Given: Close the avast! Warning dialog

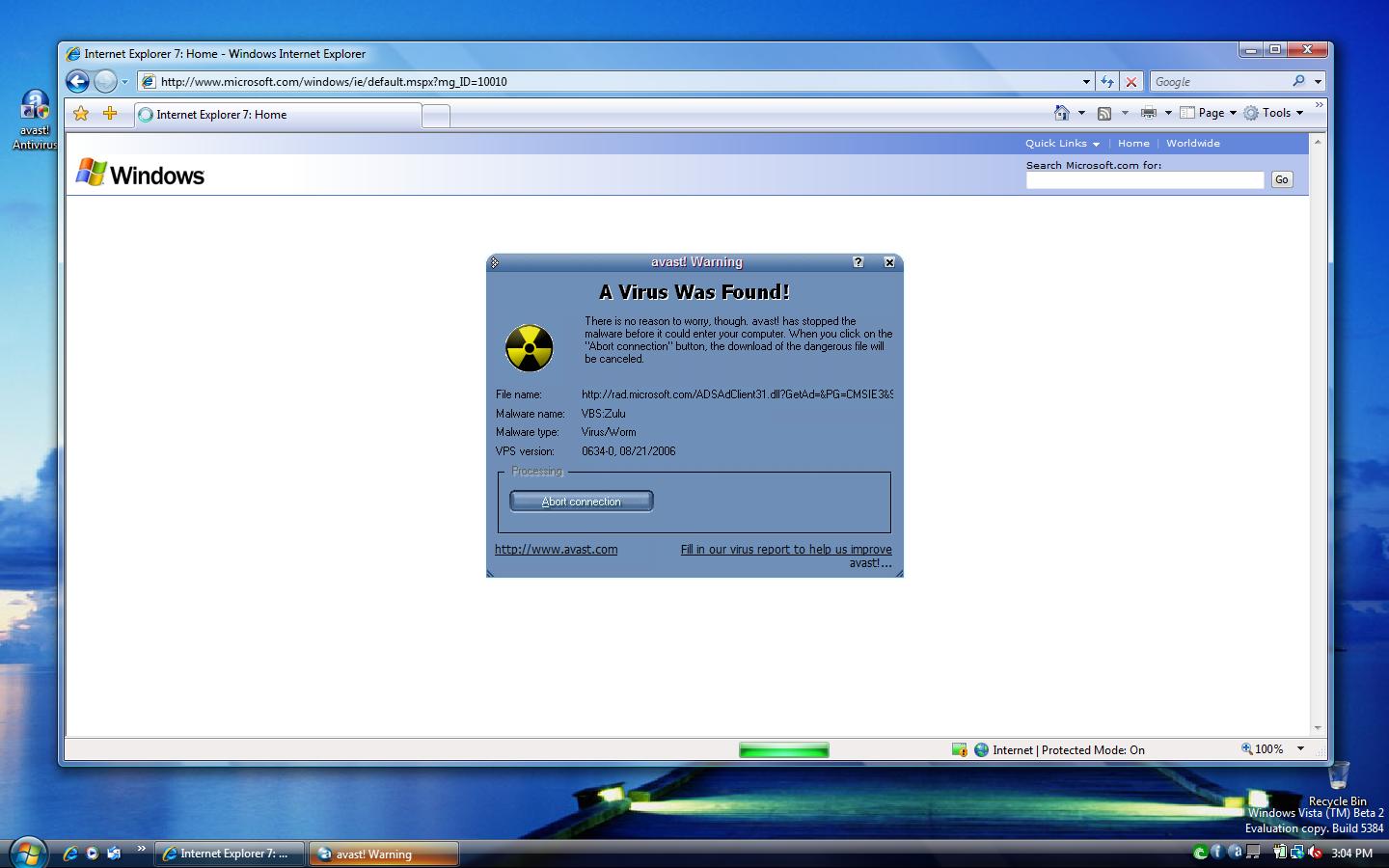Looking at the screenshot, I should [x=889, y=262].
